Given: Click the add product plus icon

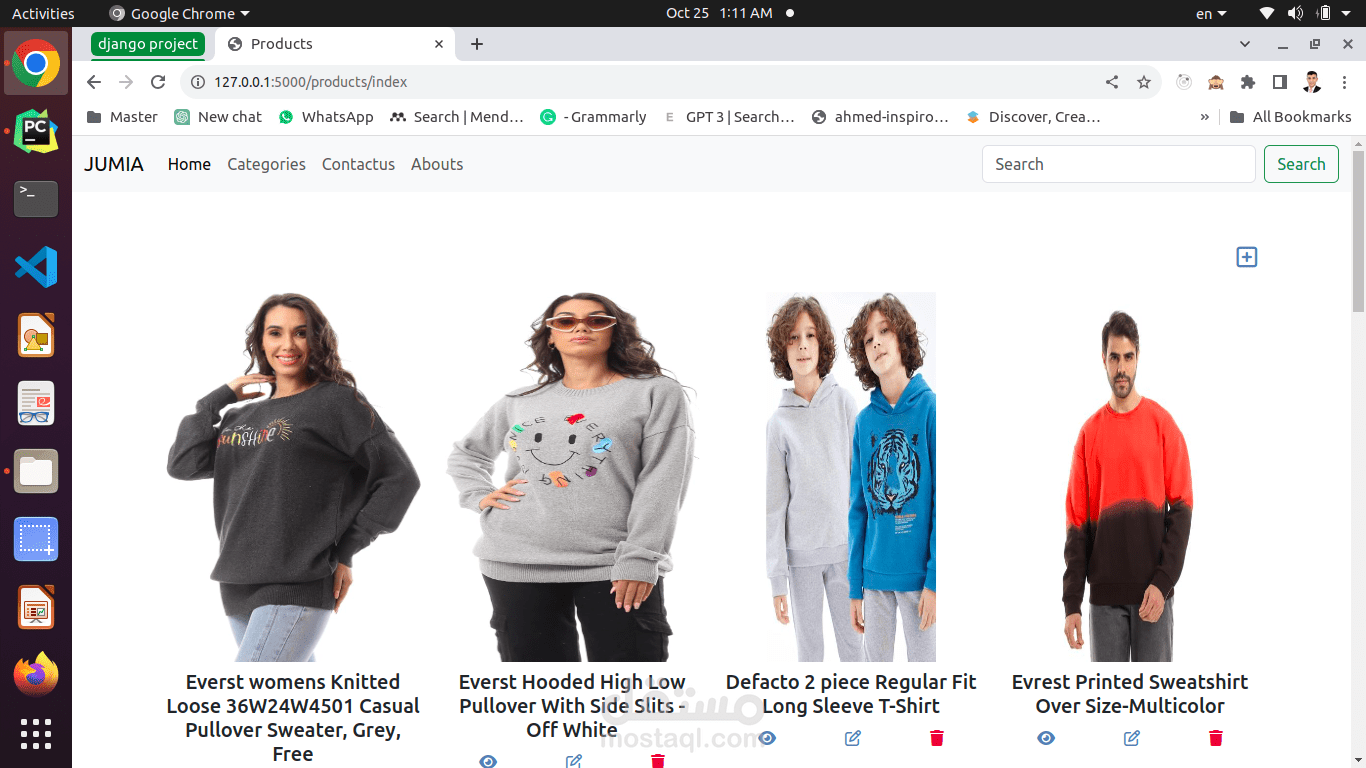Looking at the screenshot, I should (1246, 257).
